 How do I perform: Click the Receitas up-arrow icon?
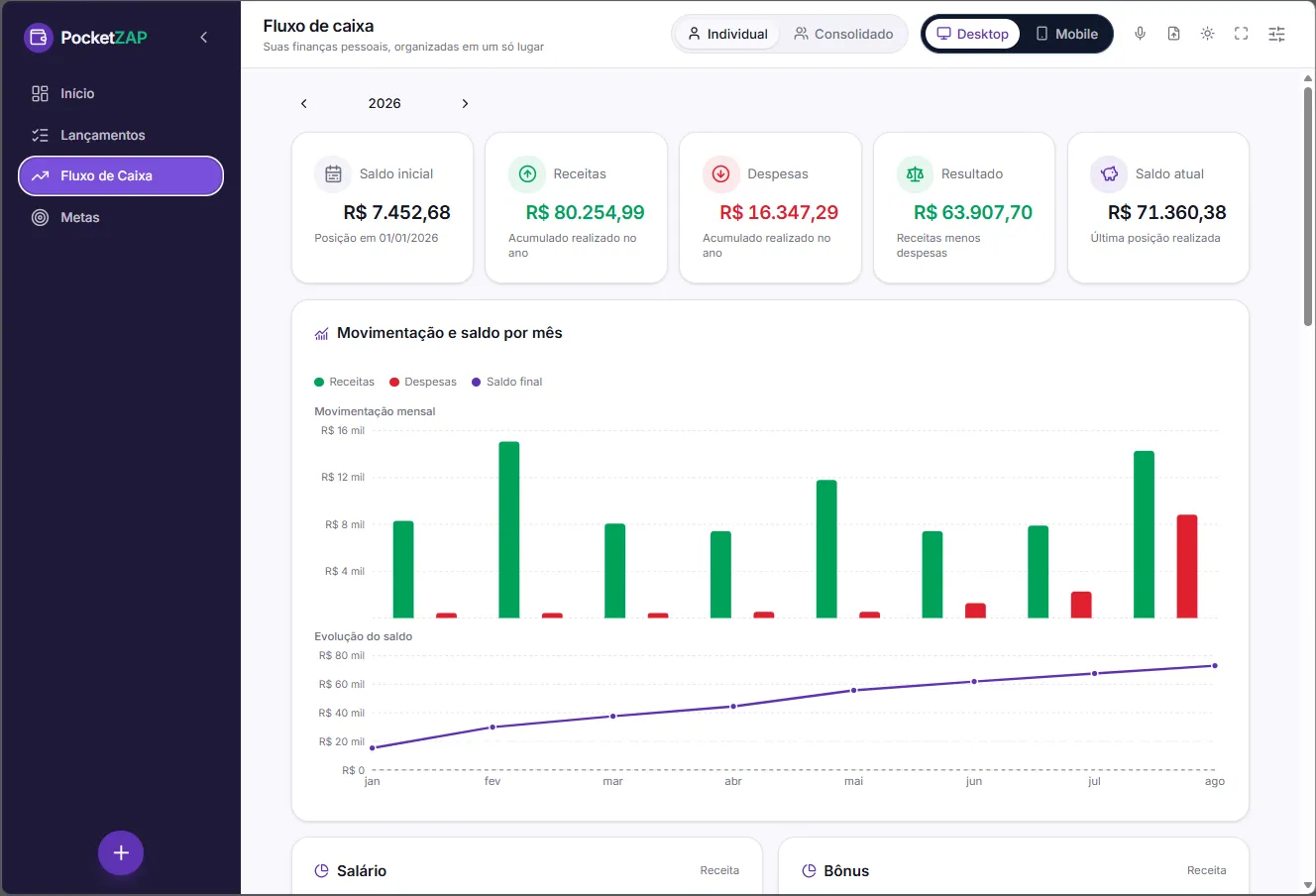[527, 174]
